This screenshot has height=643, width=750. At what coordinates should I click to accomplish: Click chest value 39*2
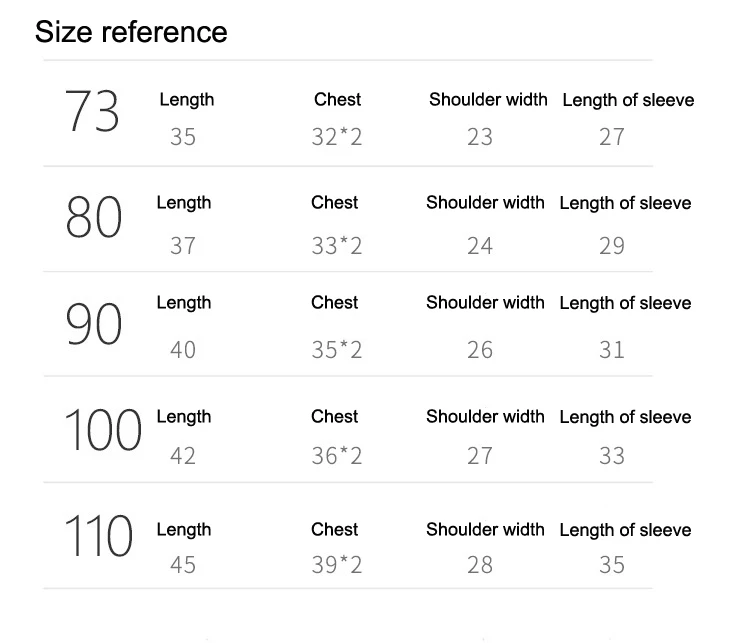coord(337,565)
